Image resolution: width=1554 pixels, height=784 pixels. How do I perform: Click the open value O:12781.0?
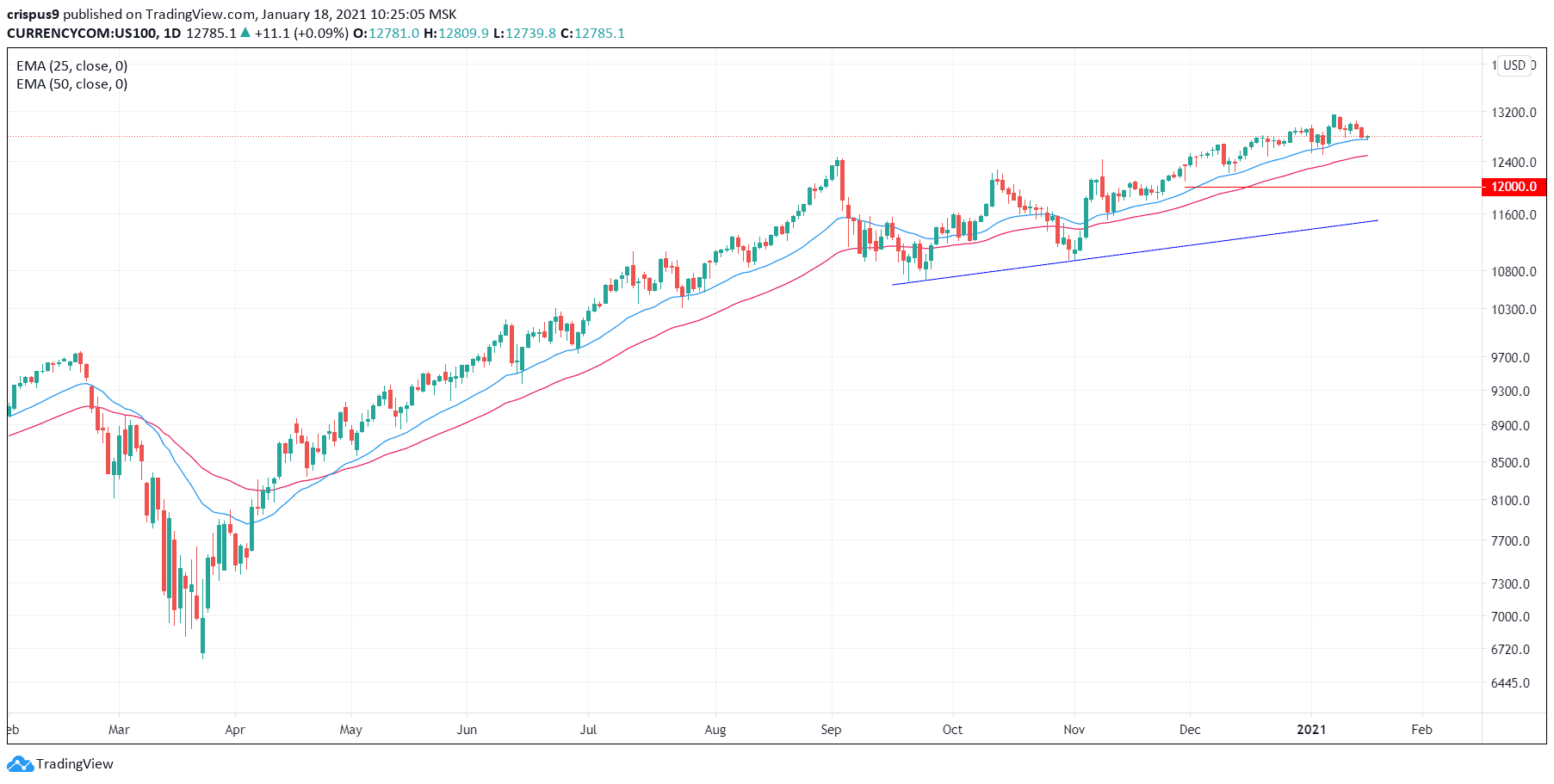[x=387, y=34]
